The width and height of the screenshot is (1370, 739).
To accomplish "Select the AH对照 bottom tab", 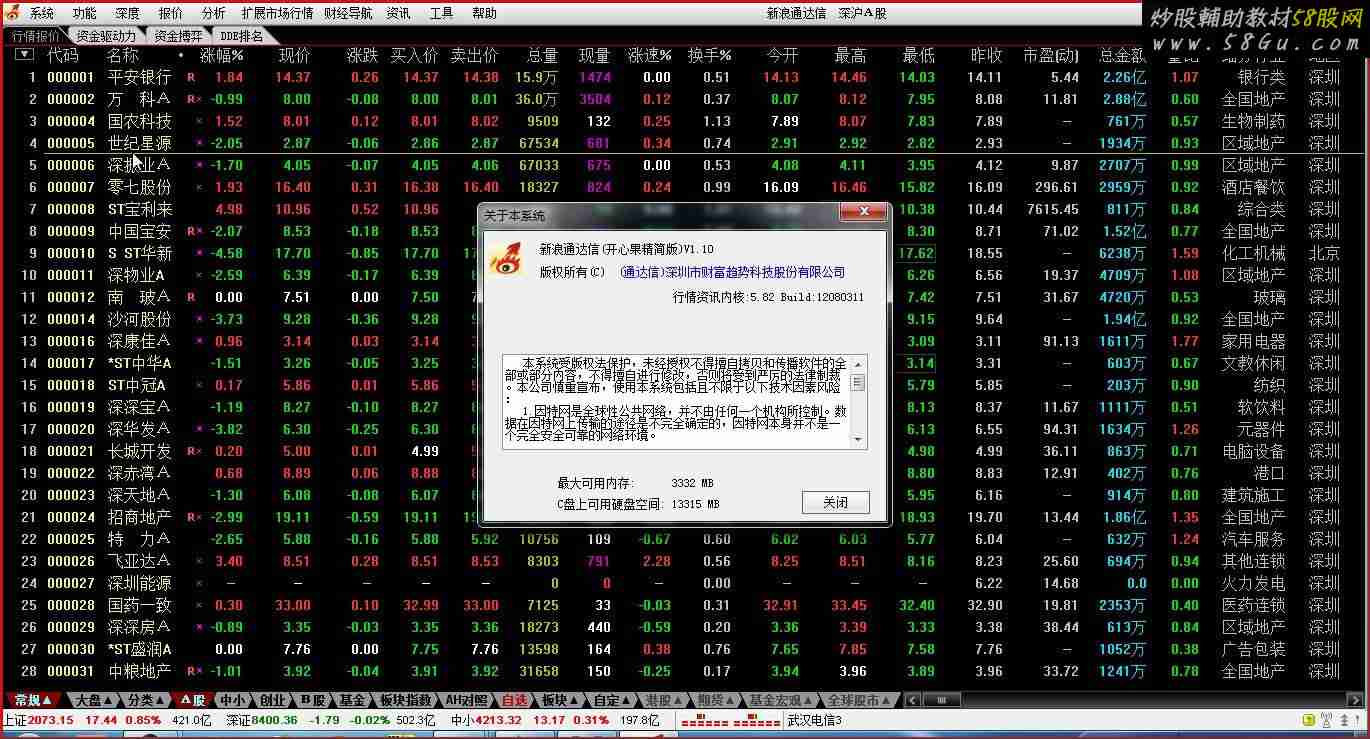I will [x=468, y=700].
